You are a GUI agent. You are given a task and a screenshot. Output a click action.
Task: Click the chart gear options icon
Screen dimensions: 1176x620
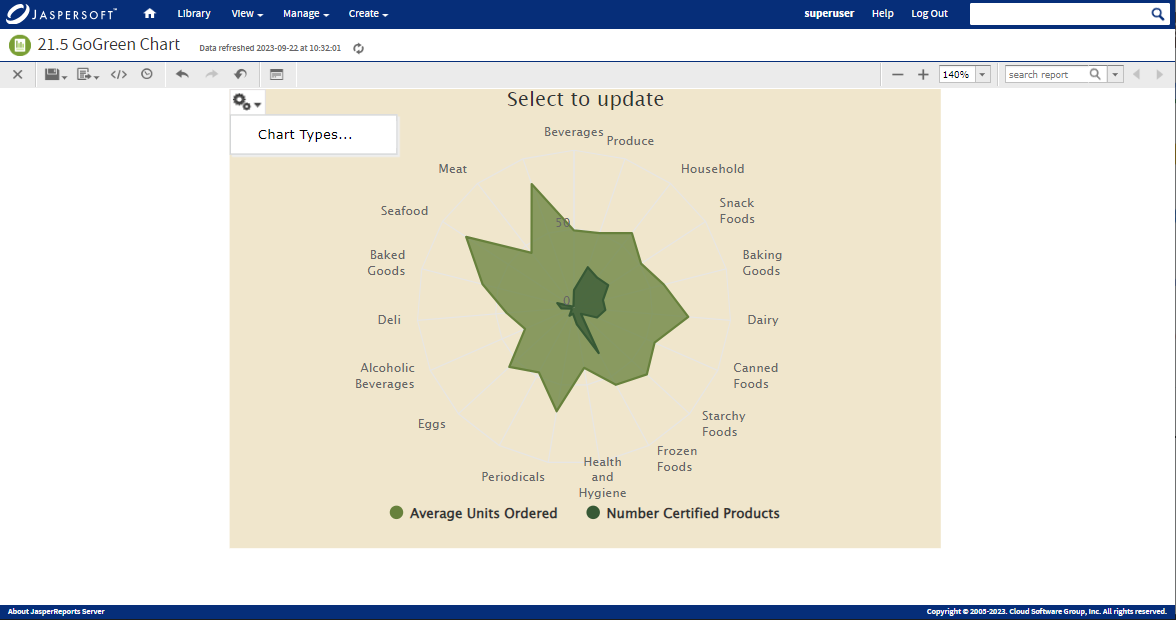pyautogui.click(x=247, y=102)
